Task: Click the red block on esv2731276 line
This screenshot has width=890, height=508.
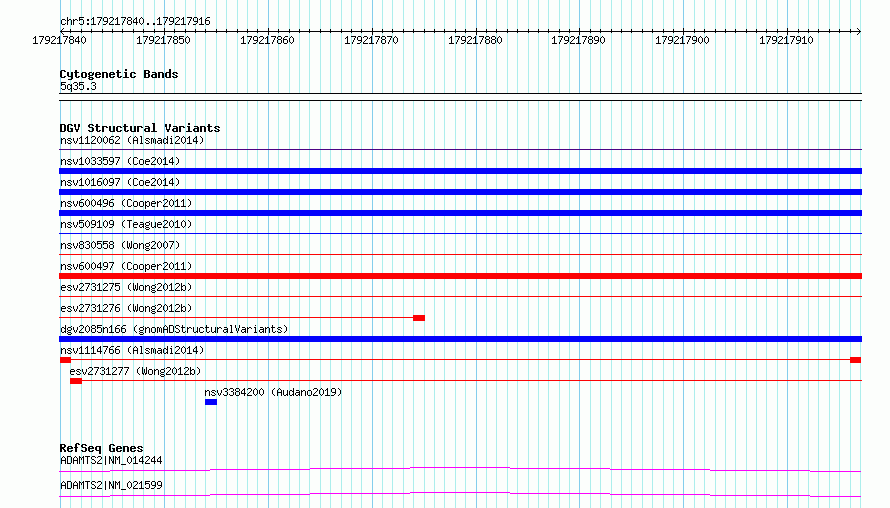Action: pos(419,318)
